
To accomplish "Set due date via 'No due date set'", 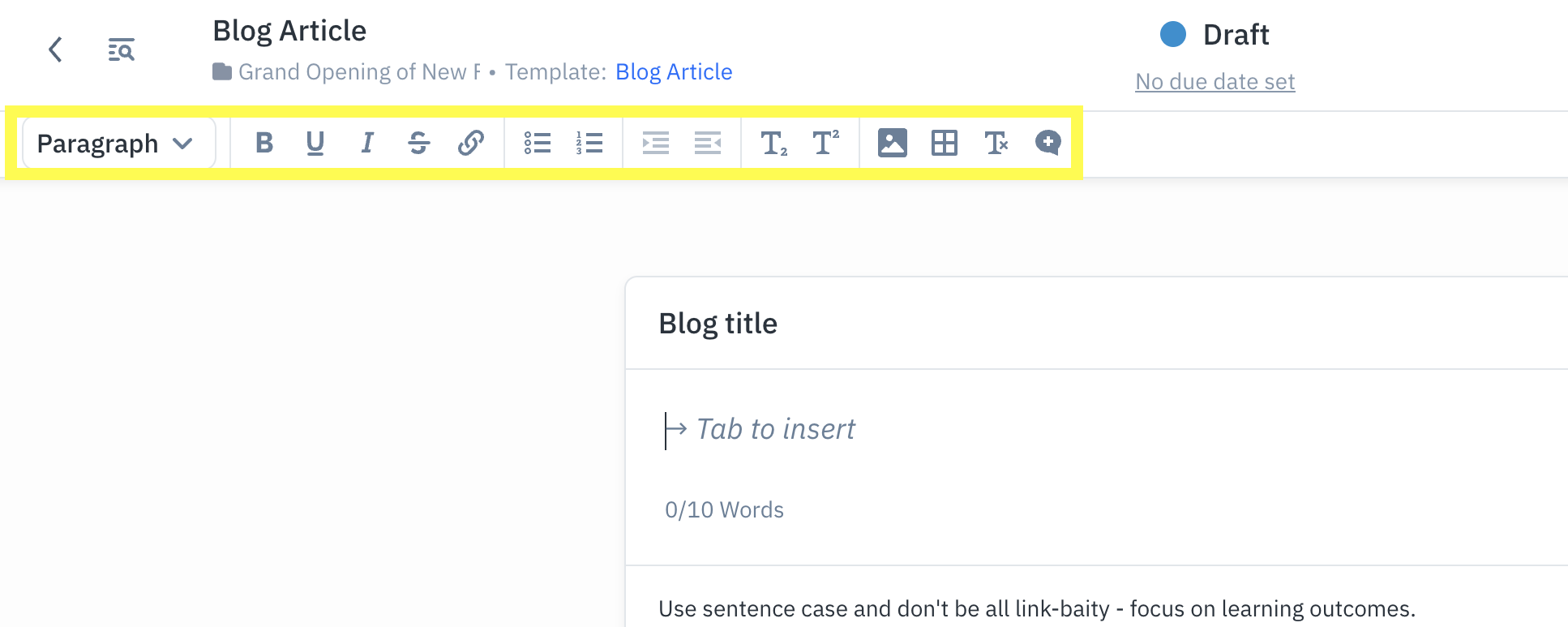I will point(1215,82).
